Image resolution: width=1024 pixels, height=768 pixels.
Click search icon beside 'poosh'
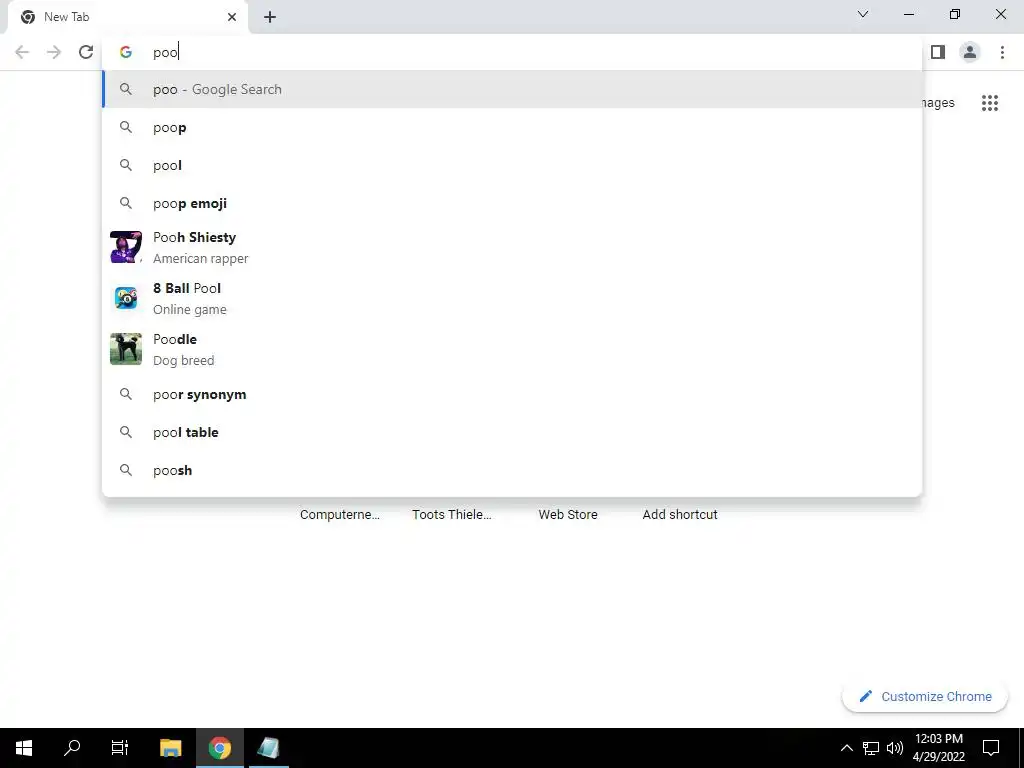click(x=125, y=470)
